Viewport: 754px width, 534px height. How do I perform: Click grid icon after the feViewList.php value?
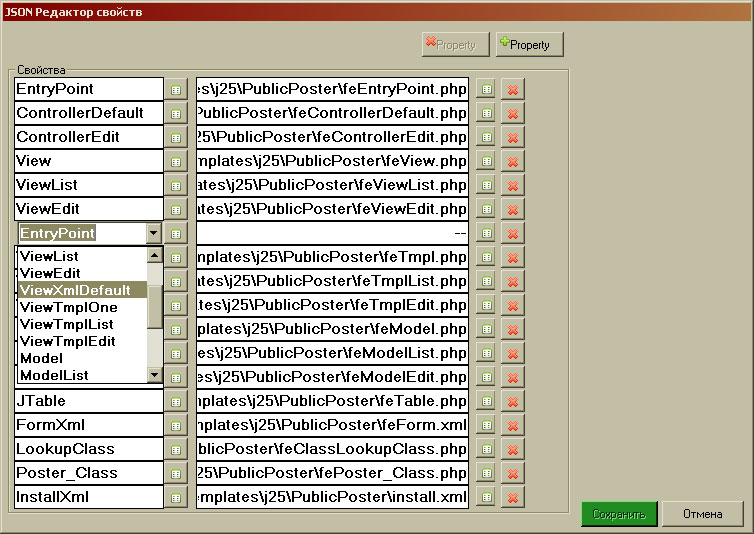point(487,186)
